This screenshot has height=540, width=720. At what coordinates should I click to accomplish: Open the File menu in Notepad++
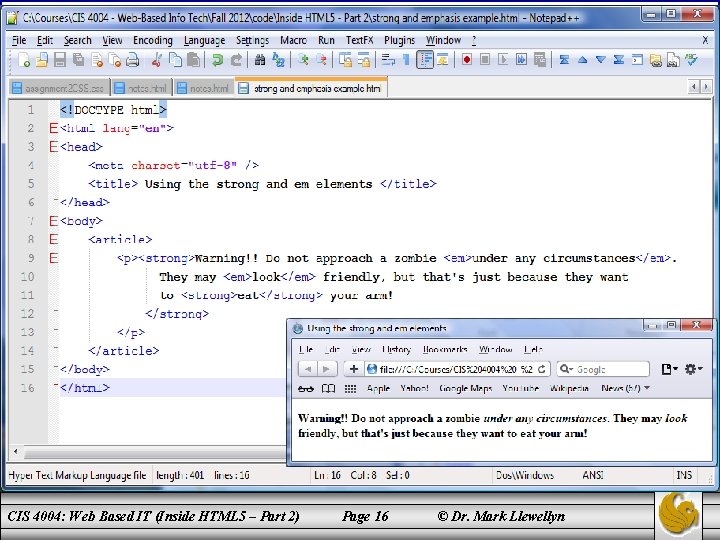click(19, 40)
